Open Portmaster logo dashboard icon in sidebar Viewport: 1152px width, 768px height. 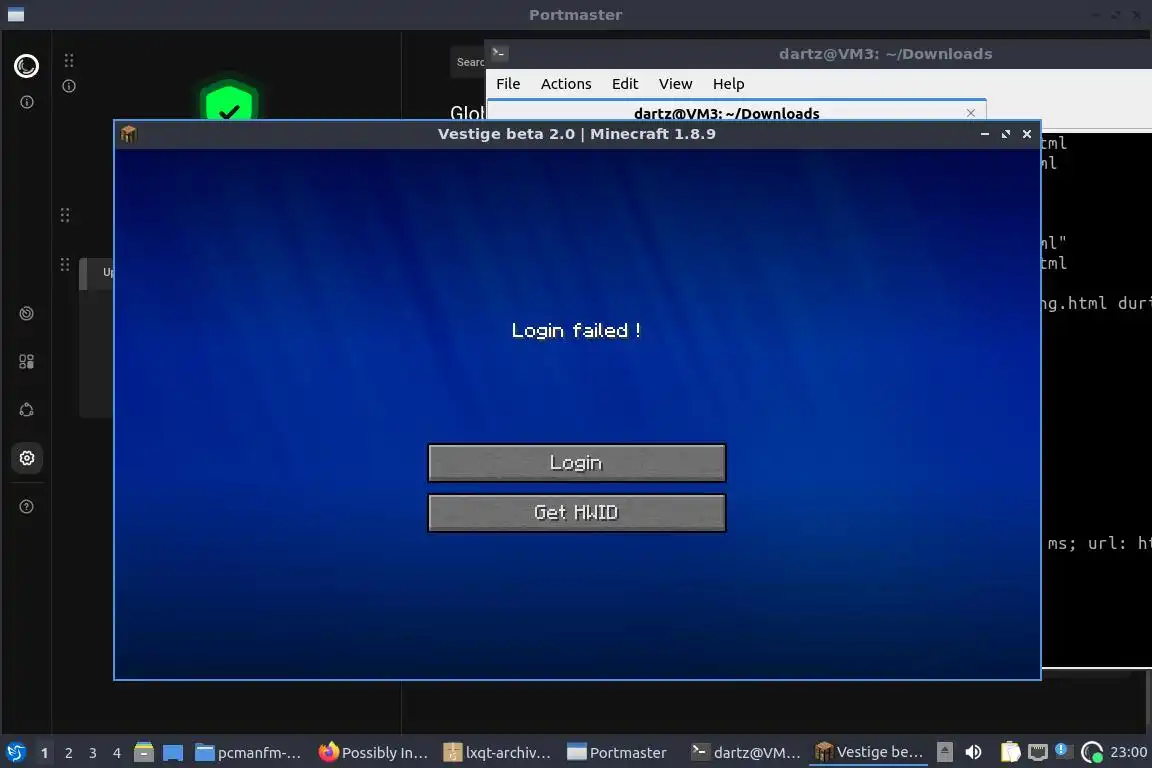coord(26,66)
